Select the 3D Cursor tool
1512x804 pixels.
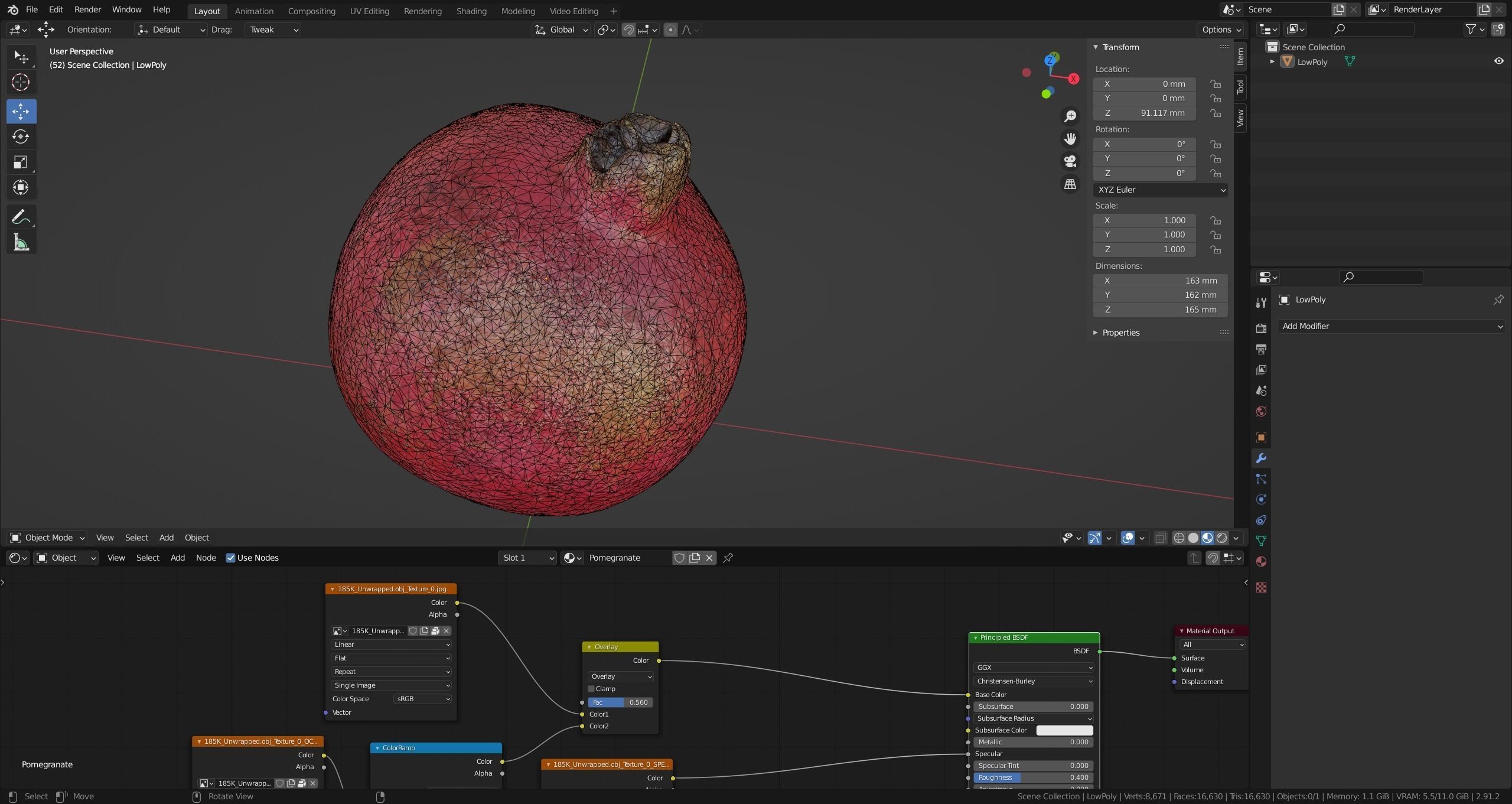click(x=21, y=83)
